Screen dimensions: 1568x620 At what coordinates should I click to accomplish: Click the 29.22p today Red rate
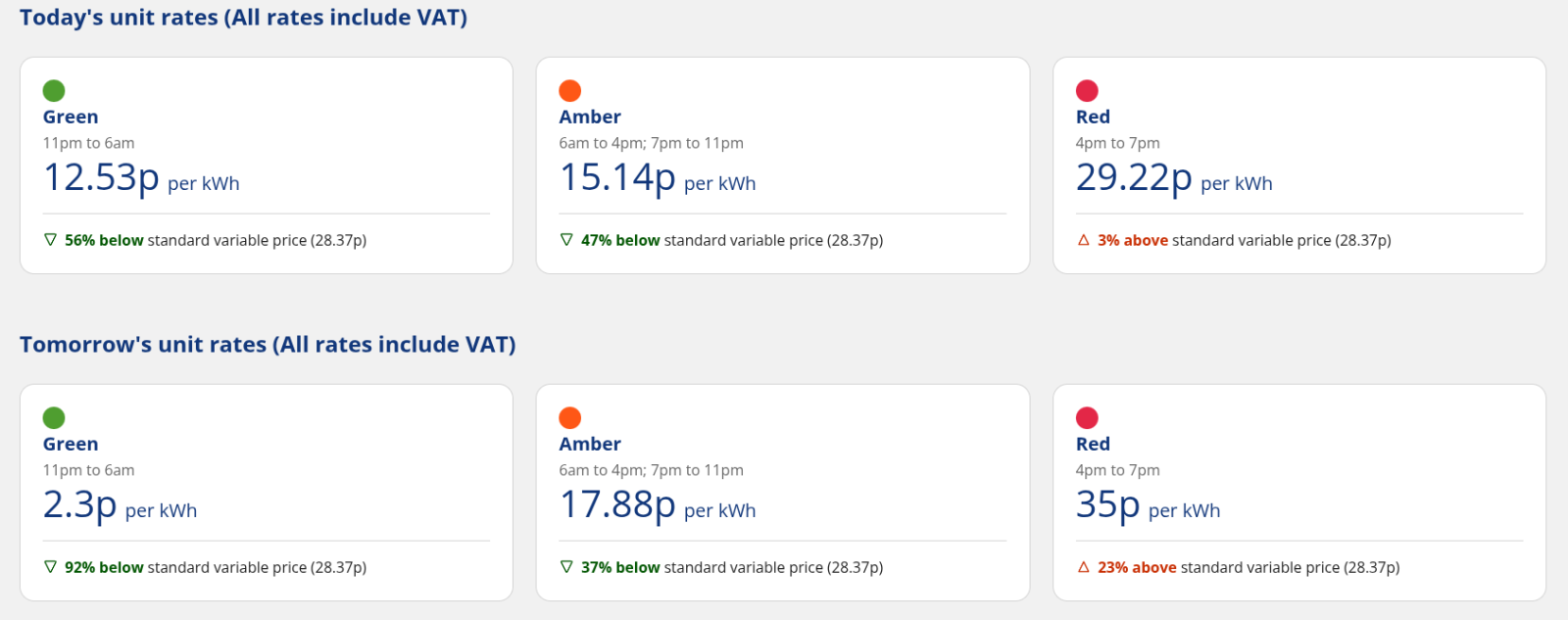click(x=1134, y=178)
